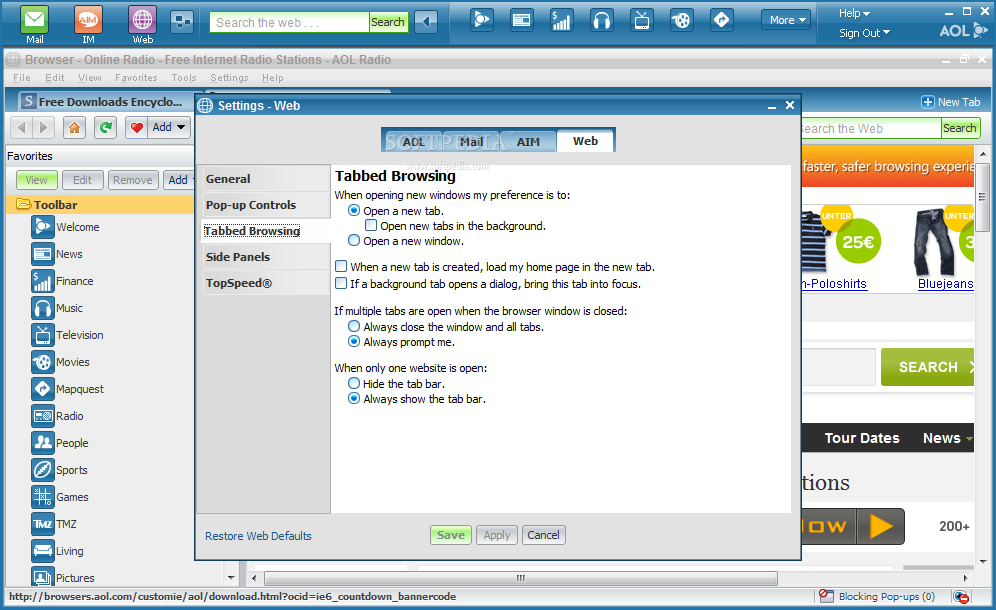Open People in Favorites list

point(60,443)
